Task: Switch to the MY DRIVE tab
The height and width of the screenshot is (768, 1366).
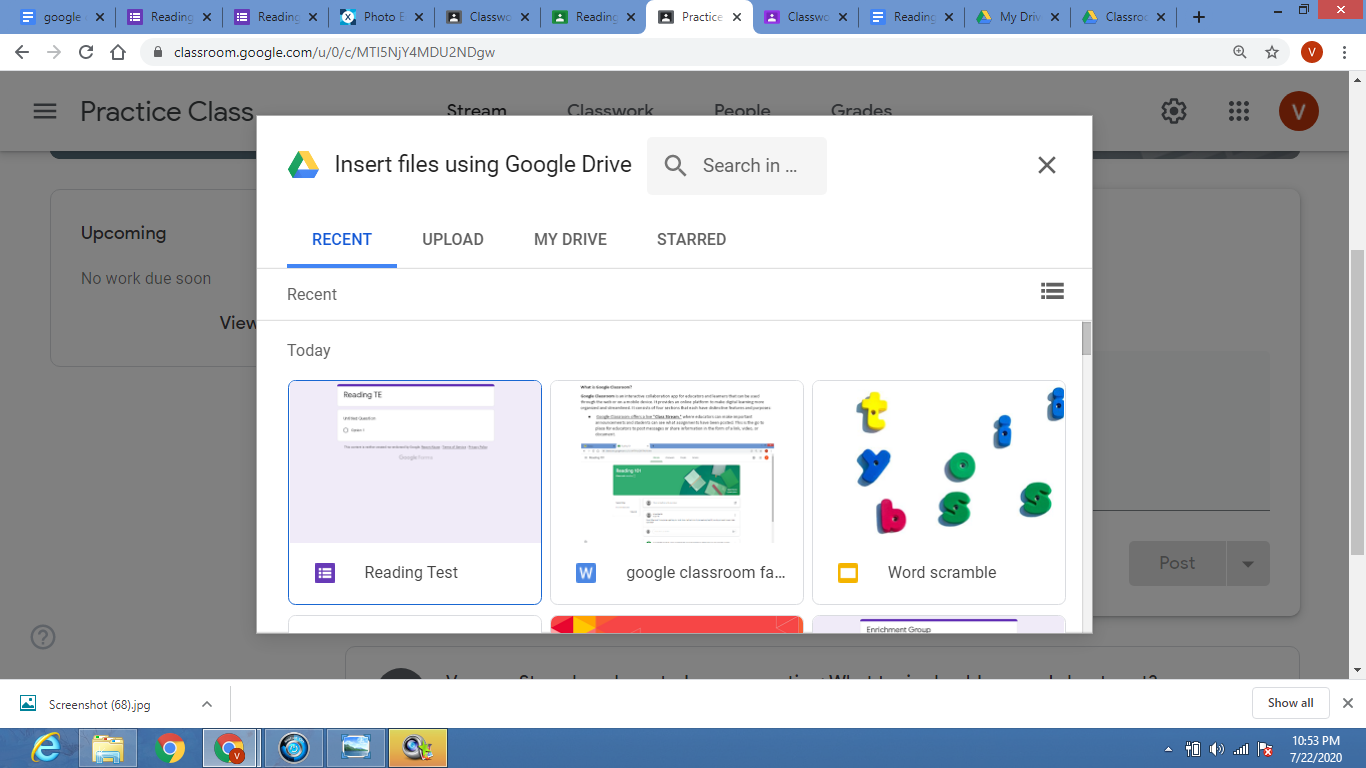Action: click(x=570, y=239)
